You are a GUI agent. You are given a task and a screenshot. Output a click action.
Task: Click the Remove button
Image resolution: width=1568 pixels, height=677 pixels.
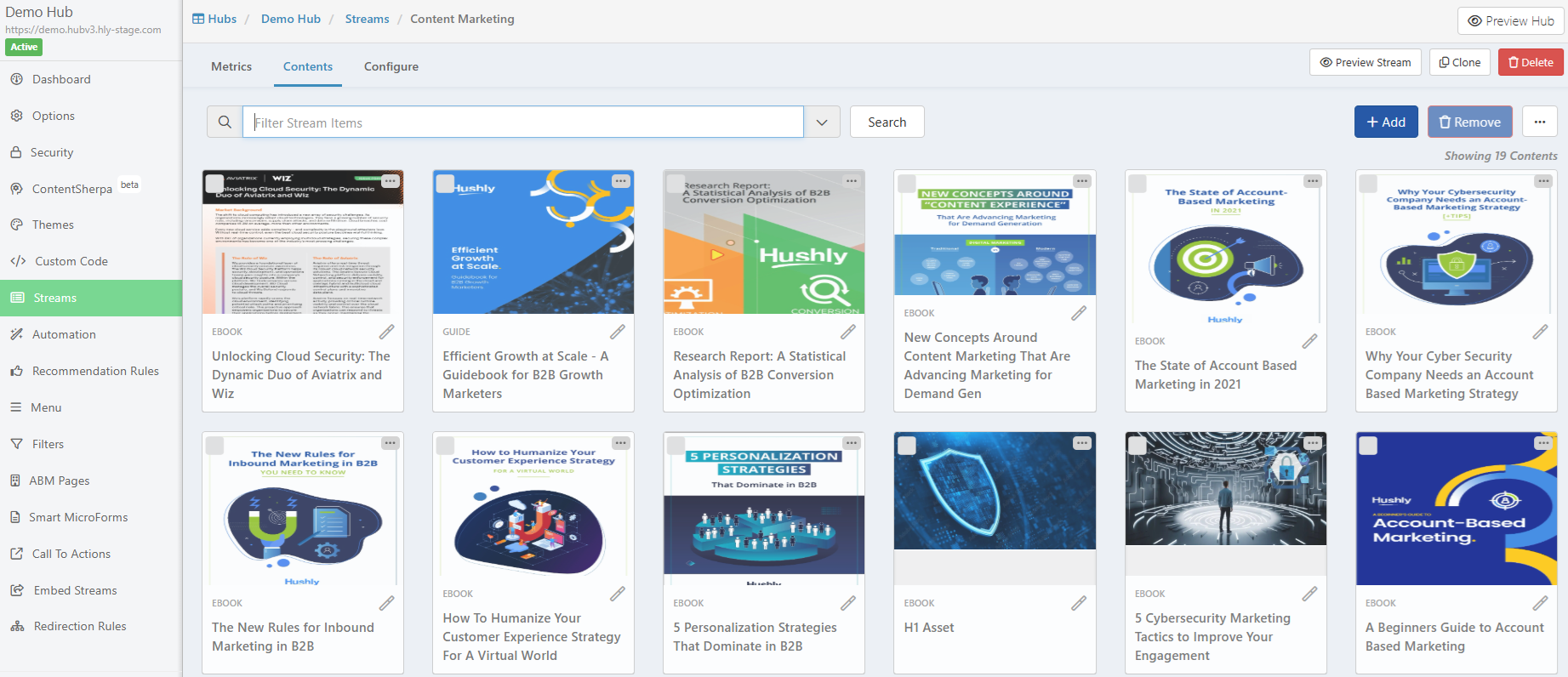(x=1470, y=122)
